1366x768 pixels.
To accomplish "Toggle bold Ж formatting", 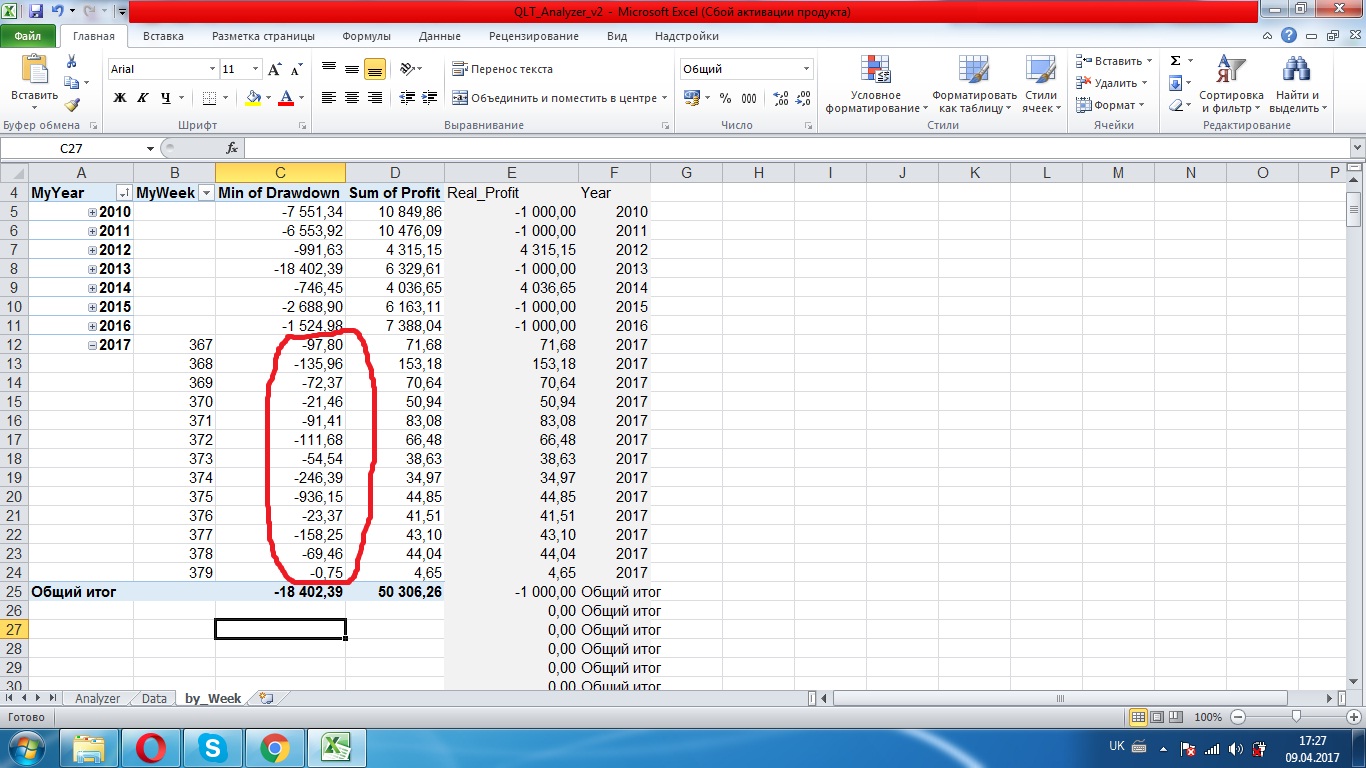I will 120,98.
